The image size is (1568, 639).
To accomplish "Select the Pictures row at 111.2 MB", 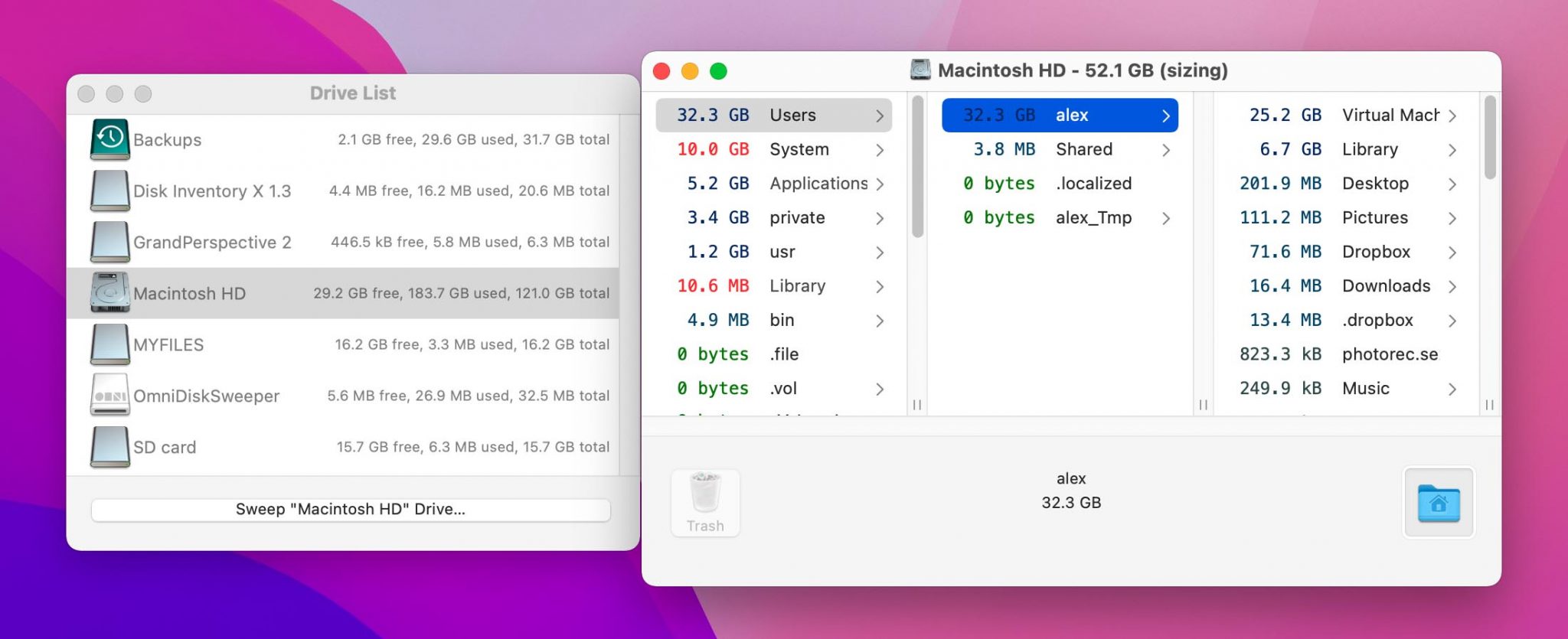I will [x=1346, y=217].
